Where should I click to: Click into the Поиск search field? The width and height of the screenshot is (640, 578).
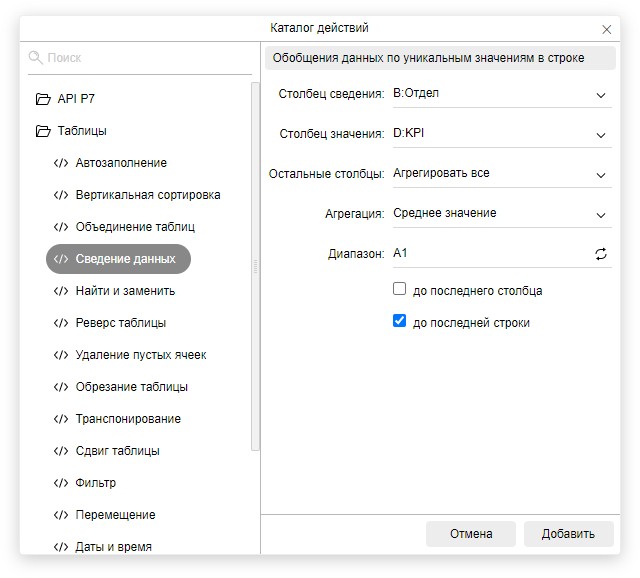tap(145, 58)
